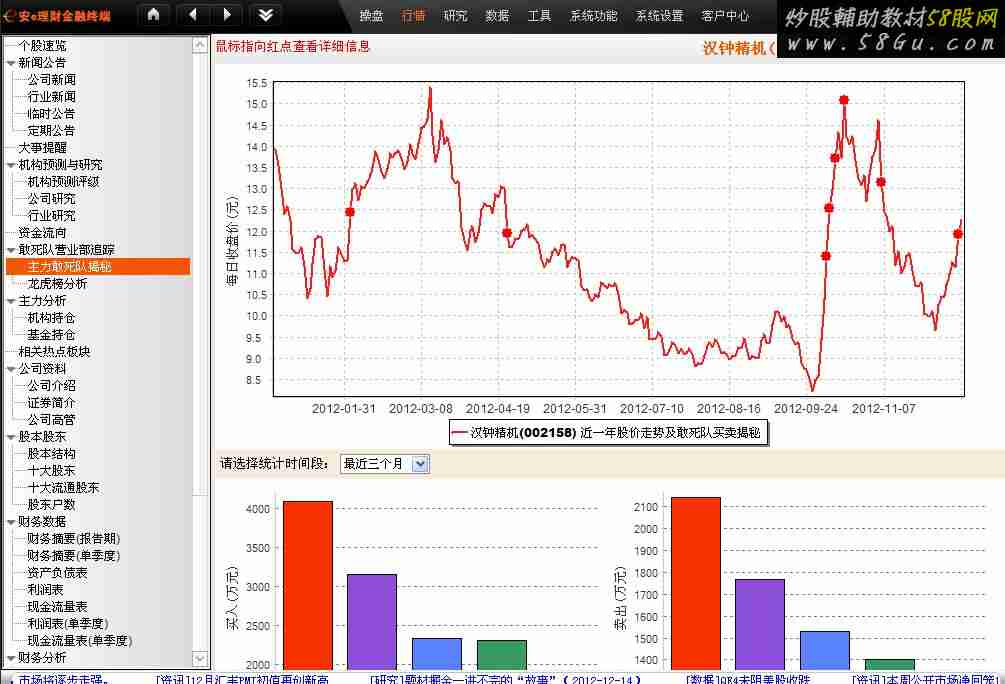Open the 行情 menu
The height and width of the screenshot is (684, 1005).
pos(413,16)
